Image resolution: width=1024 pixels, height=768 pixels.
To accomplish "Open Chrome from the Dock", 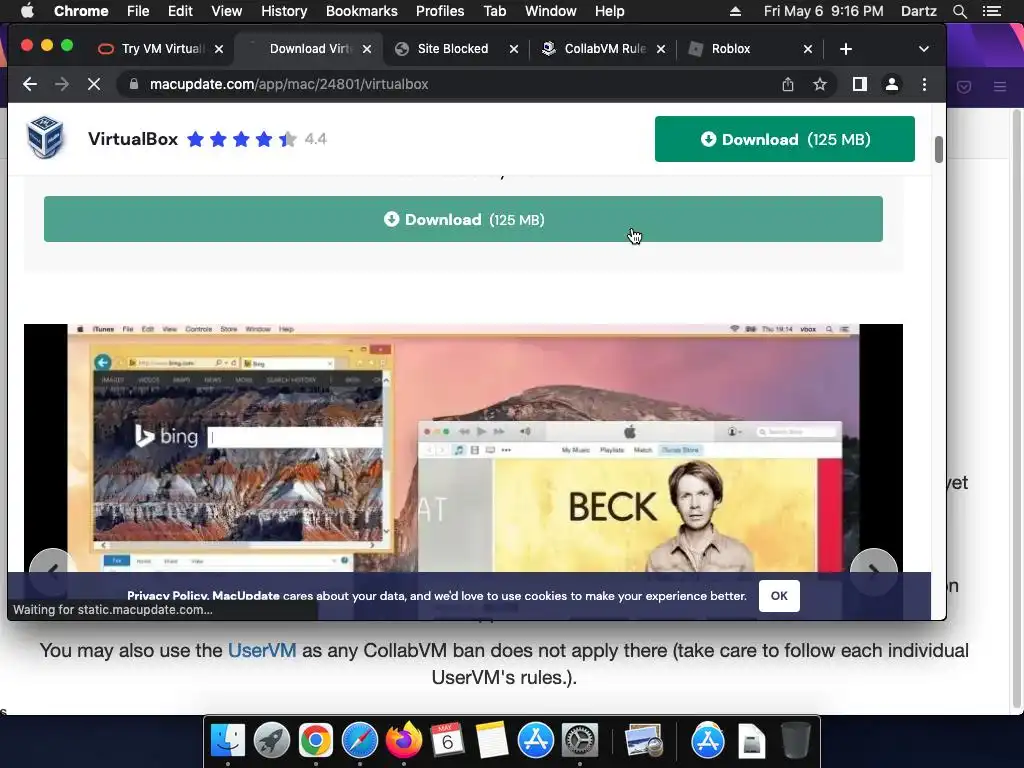I will pos(315,741).
